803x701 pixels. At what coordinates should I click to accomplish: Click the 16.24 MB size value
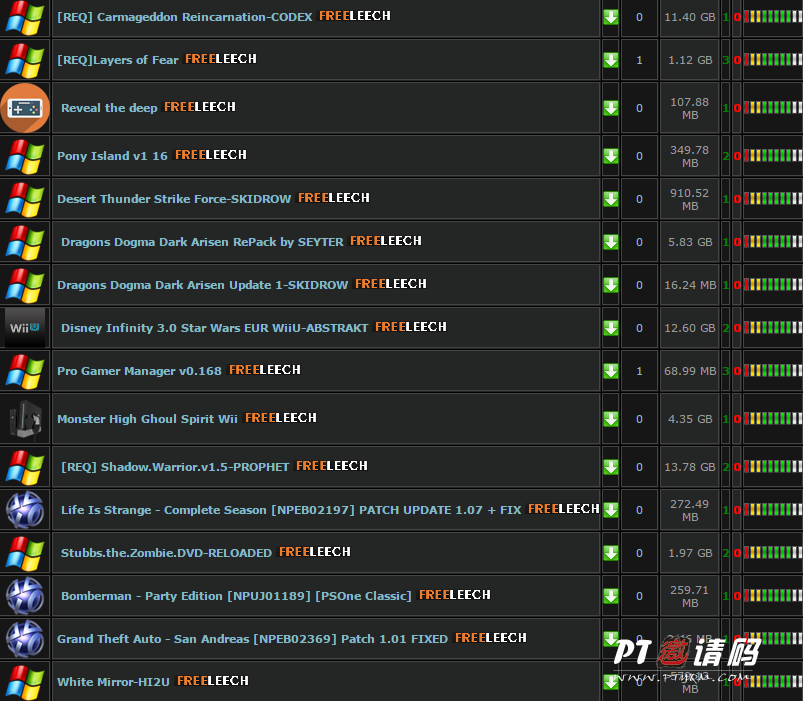pyautogui.click(x=690, y=285)
